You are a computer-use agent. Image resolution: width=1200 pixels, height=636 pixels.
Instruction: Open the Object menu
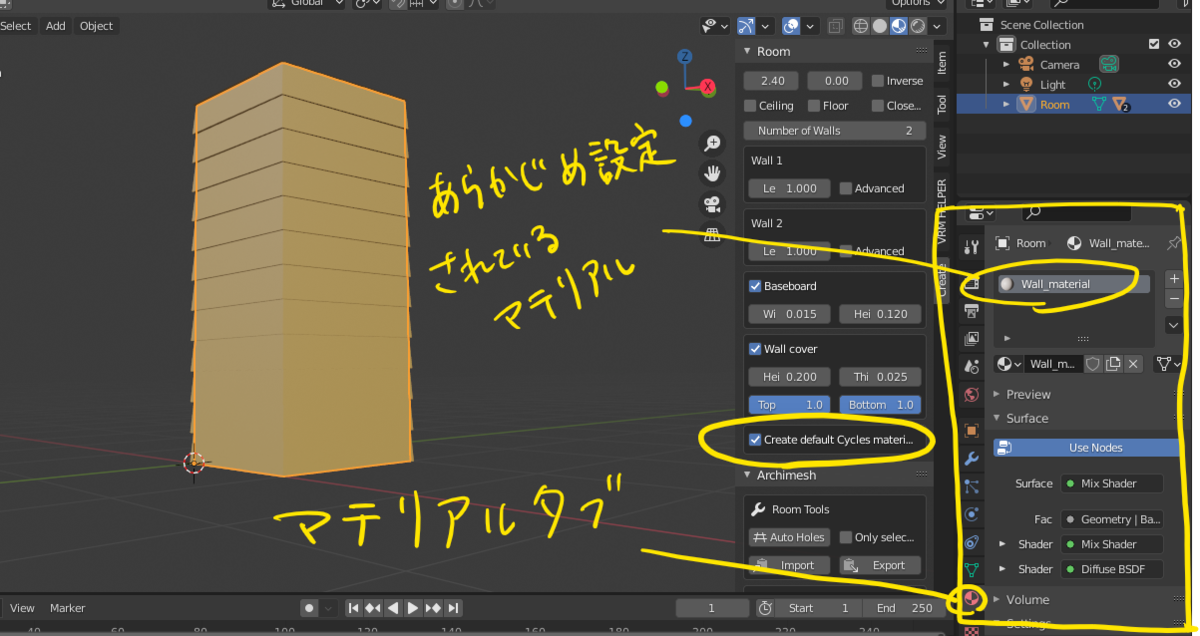point(97,26)
